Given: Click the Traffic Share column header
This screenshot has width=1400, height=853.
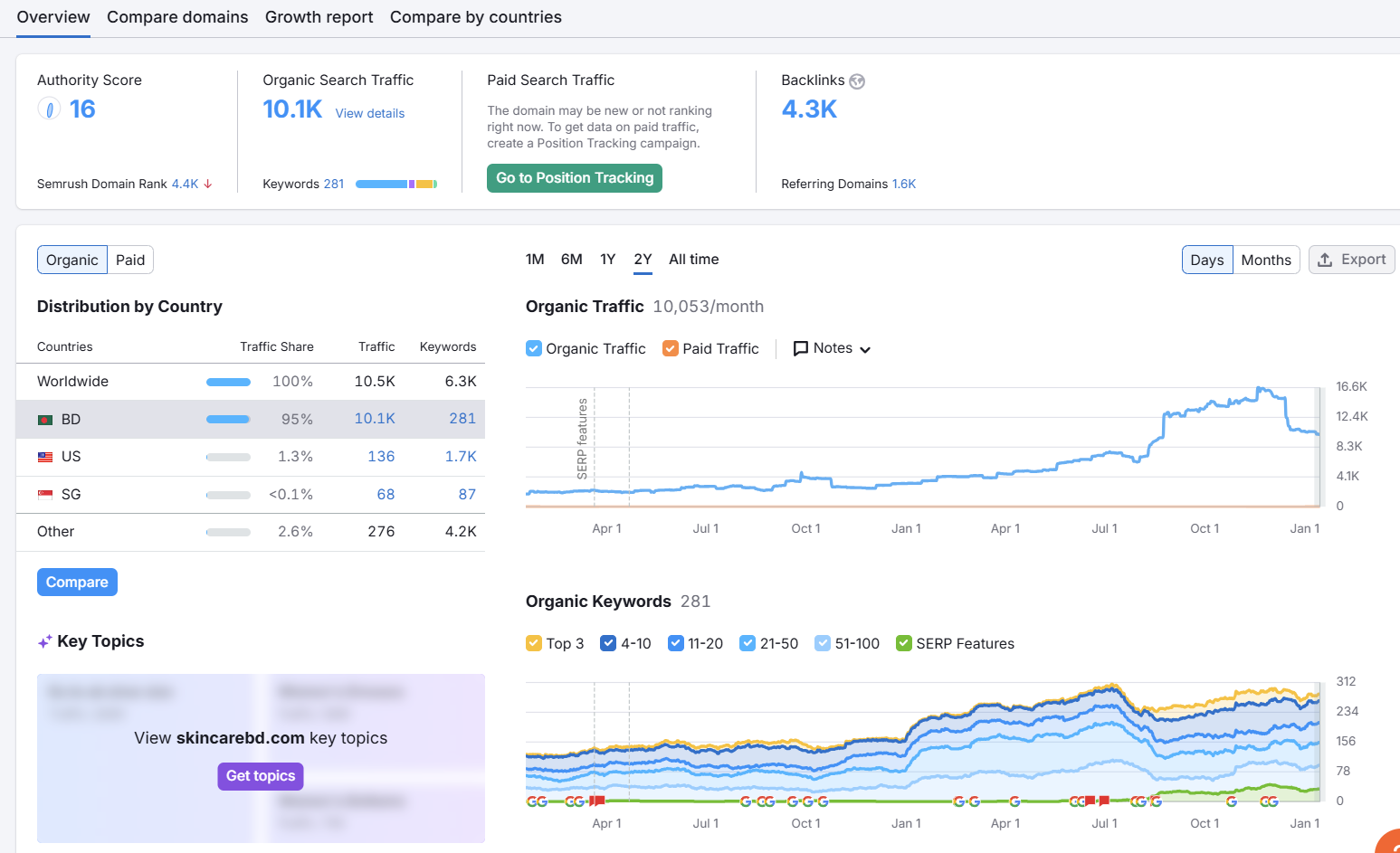Looking at the screenshot, I should coord(277,346).
